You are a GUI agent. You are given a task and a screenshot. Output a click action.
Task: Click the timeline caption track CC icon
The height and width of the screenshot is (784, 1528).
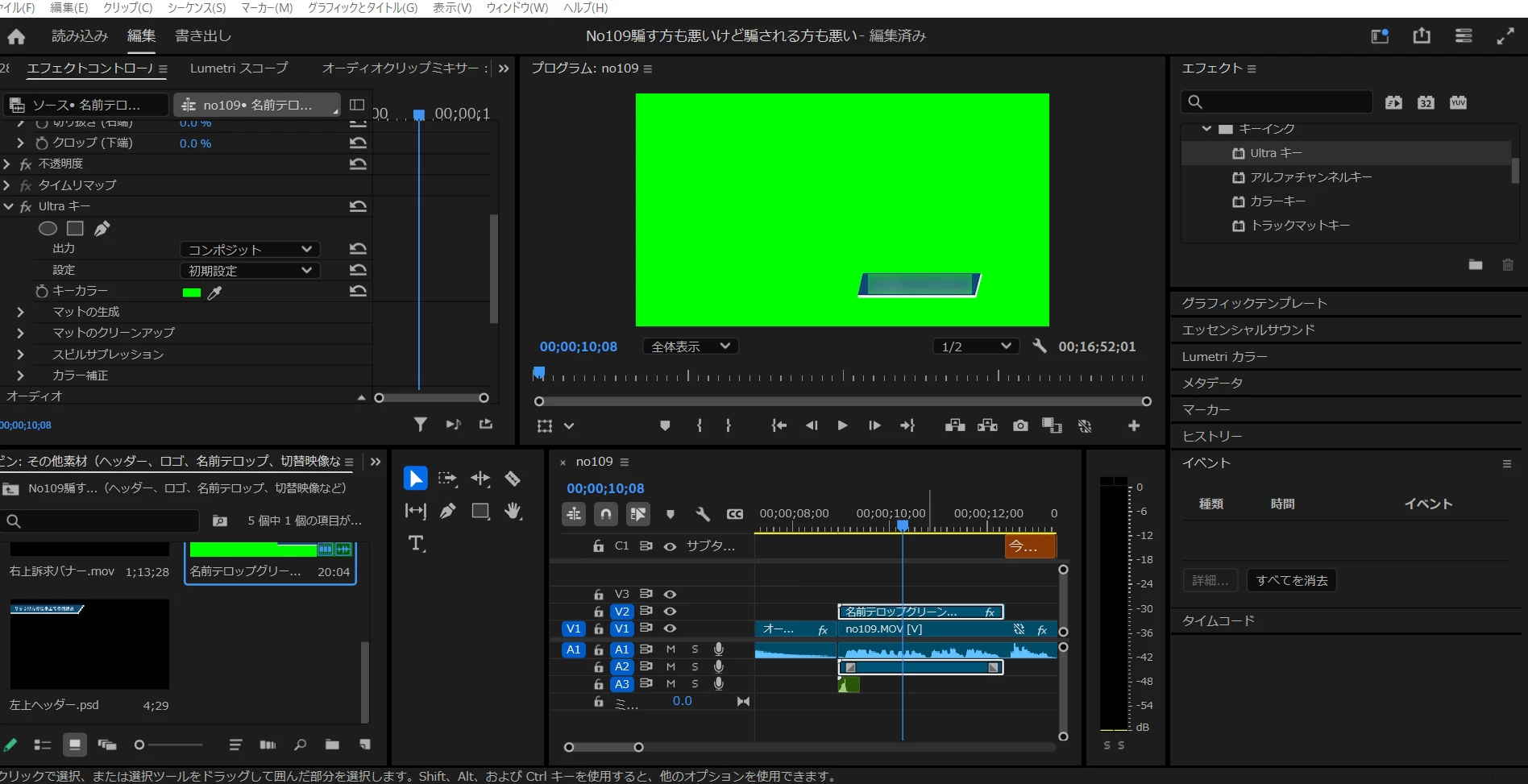point(735,514)
